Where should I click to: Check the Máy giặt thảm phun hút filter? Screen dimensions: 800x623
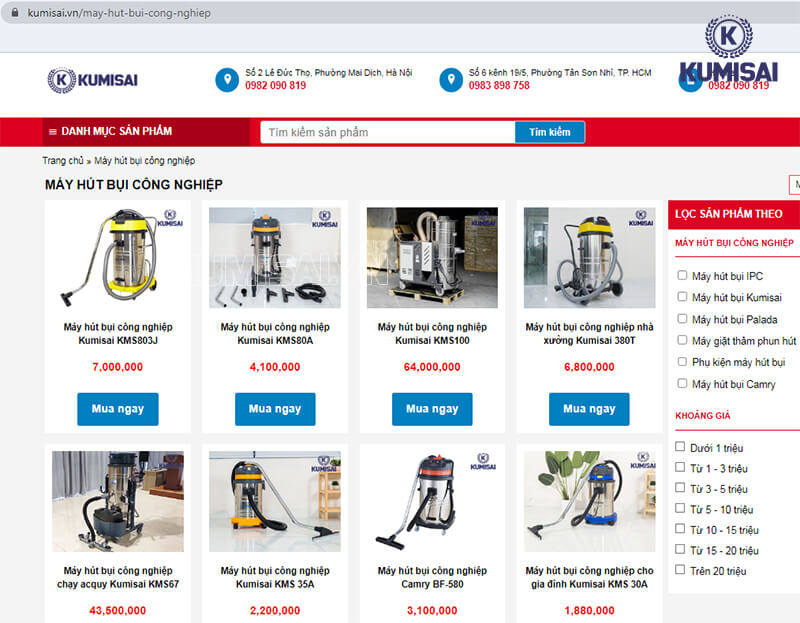[x=682, y=340]
